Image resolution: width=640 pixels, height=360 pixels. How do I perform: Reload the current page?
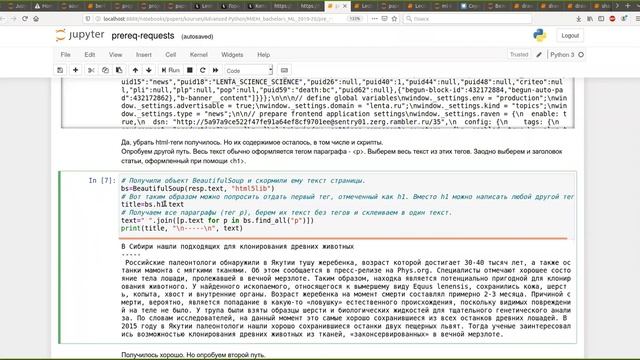[25, 19]
